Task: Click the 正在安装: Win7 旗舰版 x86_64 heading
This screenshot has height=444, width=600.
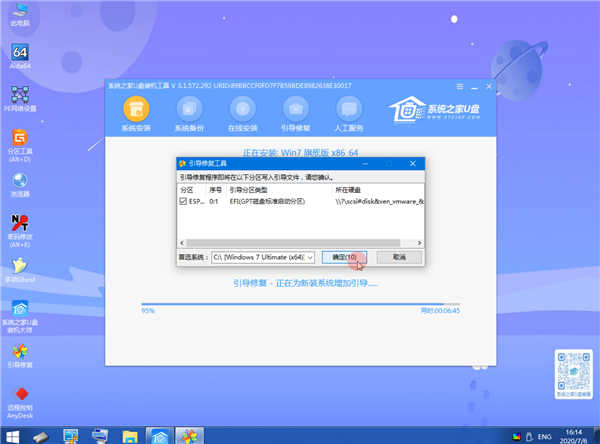Action: click(x=301, y=153)
